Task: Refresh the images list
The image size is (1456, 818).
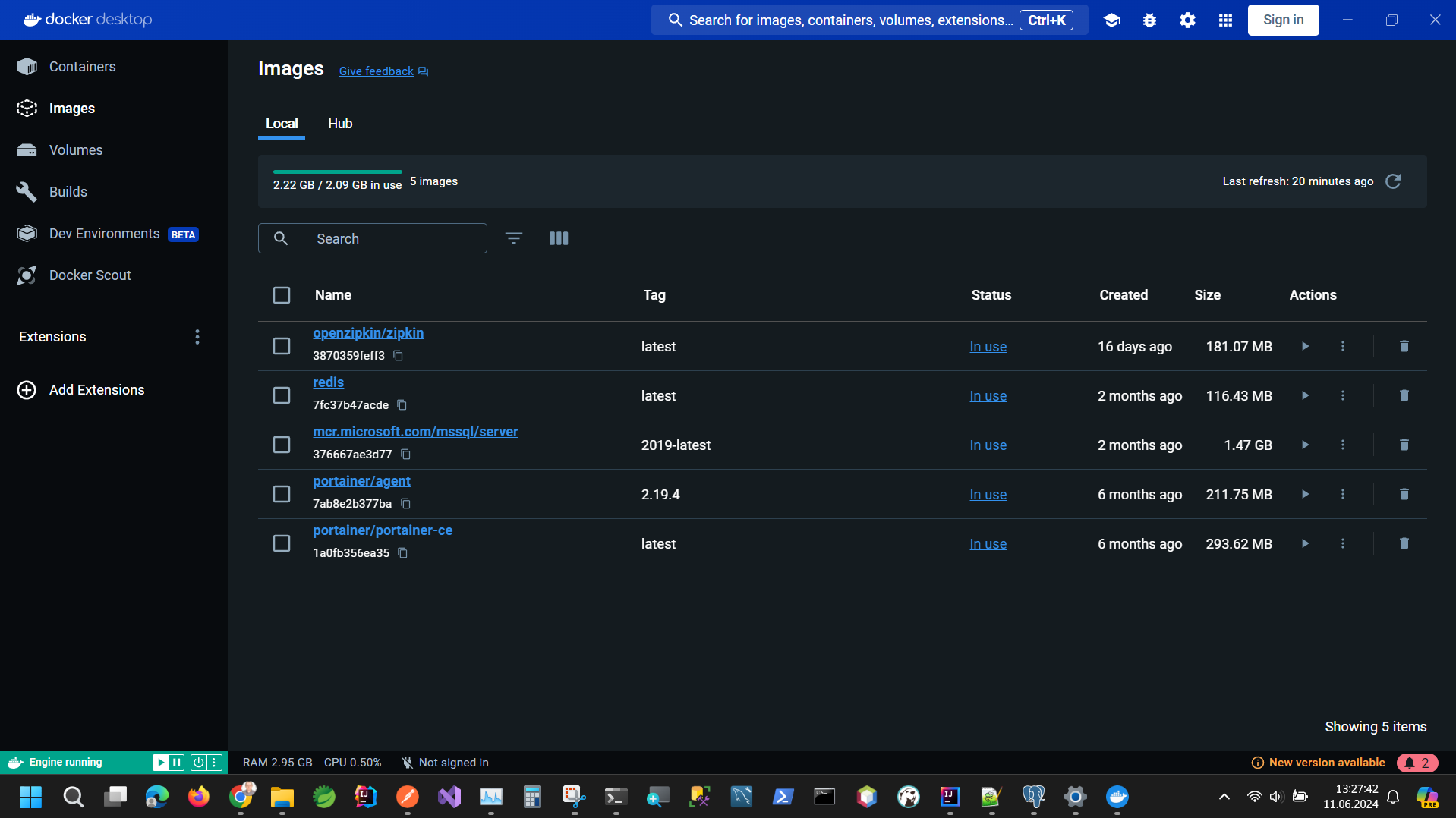Action: point(1393,181)
